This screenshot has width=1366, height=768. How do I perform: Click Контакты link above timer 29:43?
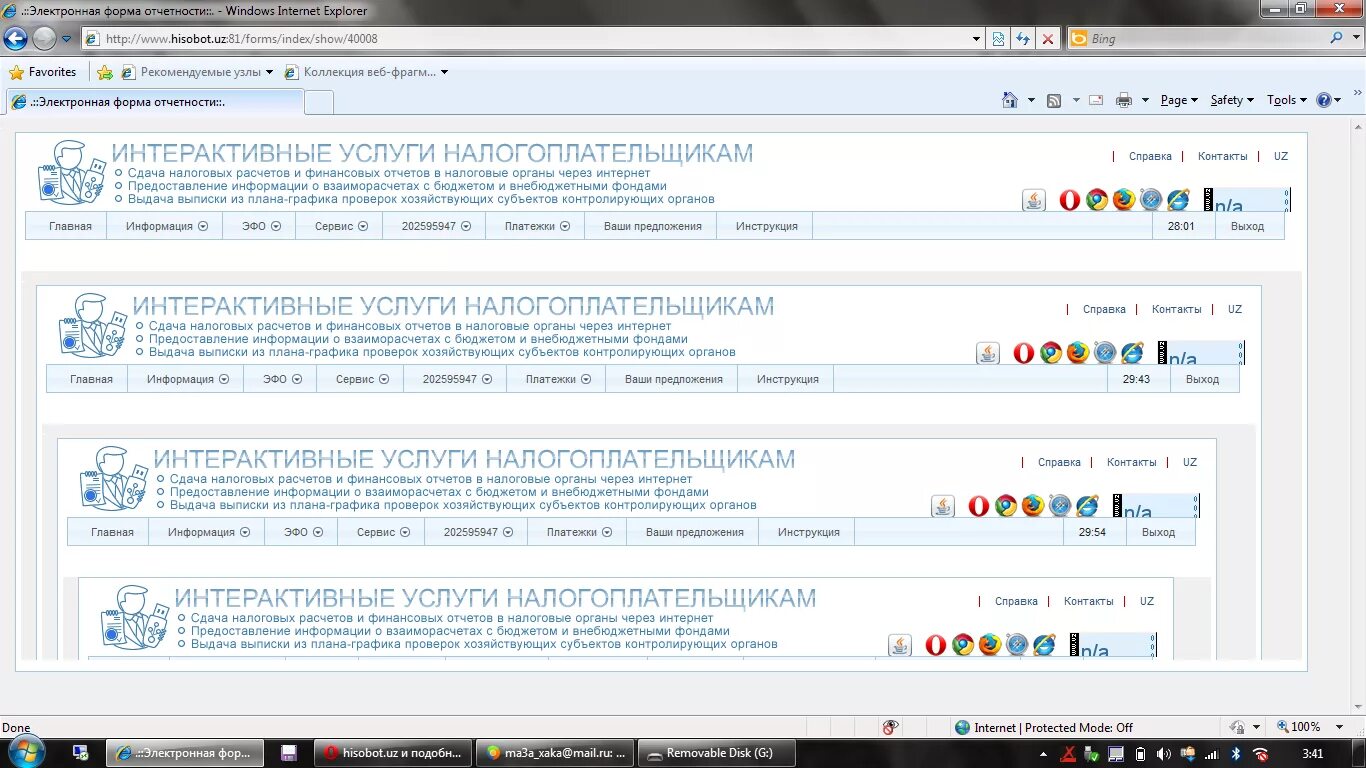point(1177,309)
